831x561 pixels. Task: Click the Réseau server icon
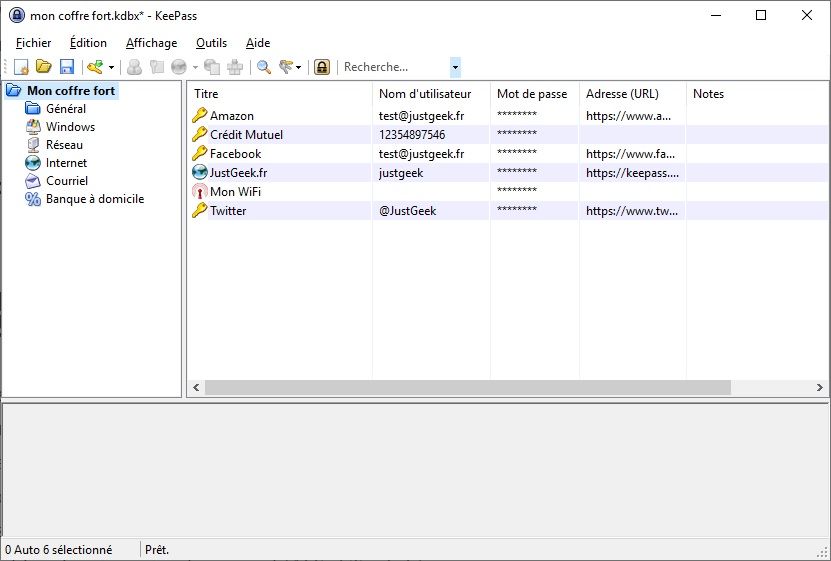pos(33,145)
